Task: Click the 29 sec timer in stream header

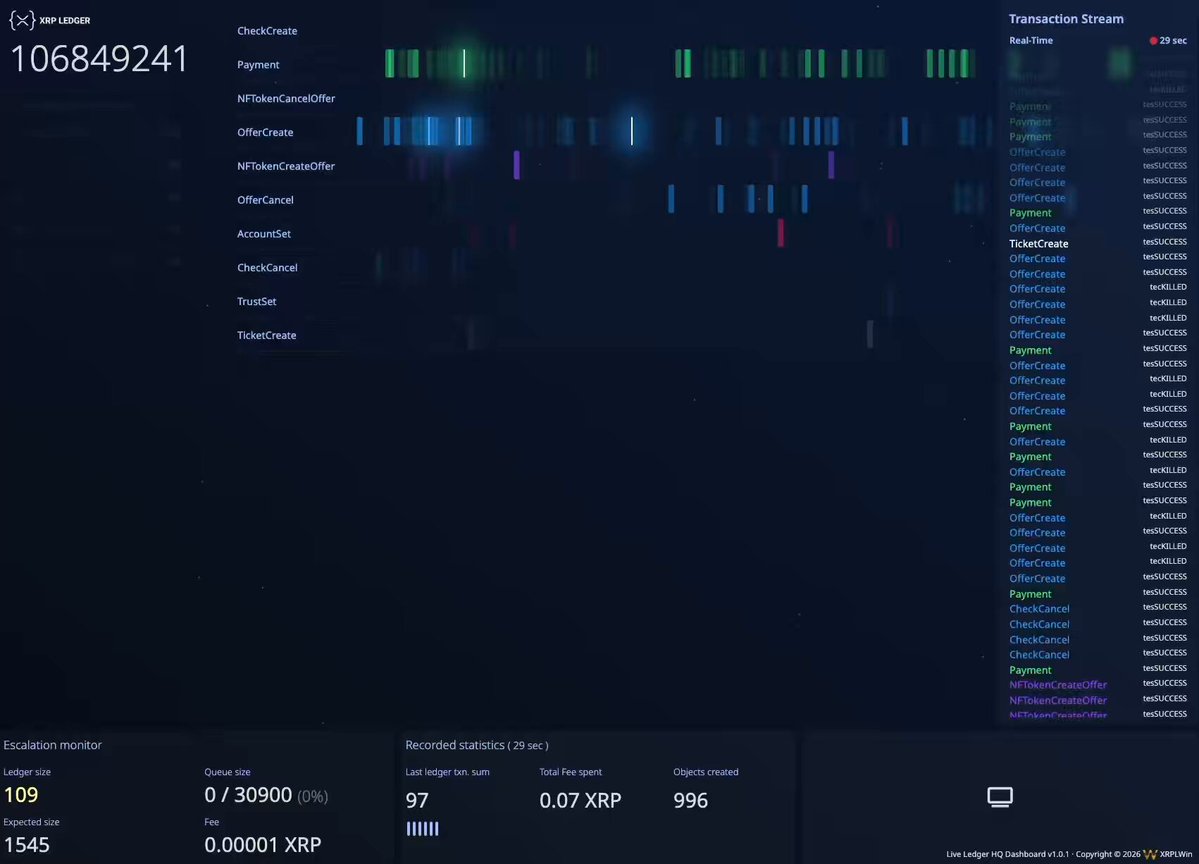Action: (x=1173, y=41)
